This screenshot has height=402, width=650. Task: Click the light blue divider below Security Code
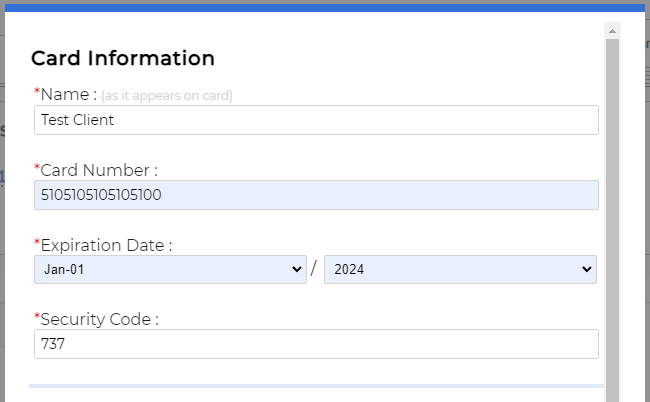coord(316,385)
